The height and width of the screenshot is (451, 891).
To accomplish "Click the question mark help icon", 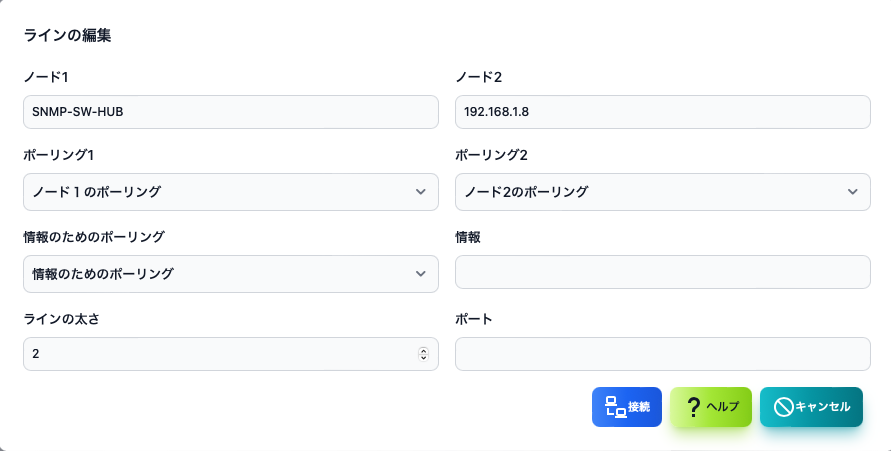I will (x=693, y=407).
